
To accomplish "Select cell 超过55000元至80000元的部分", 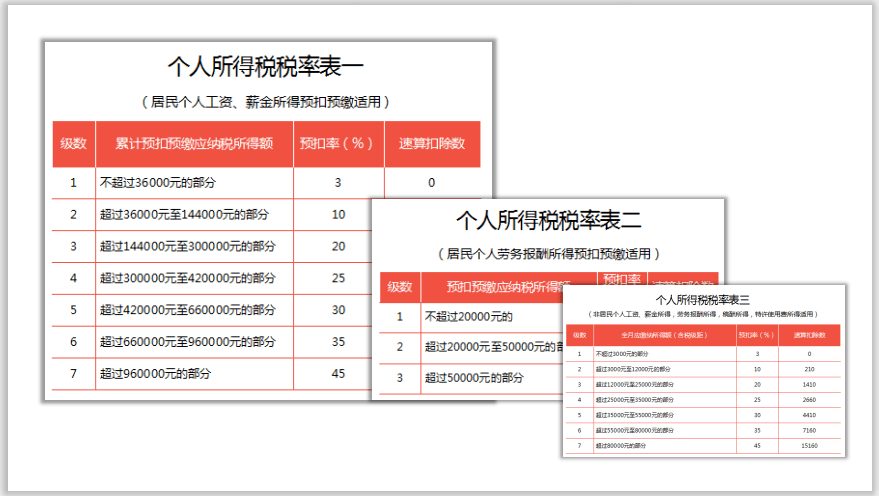I will click(635, 430).
